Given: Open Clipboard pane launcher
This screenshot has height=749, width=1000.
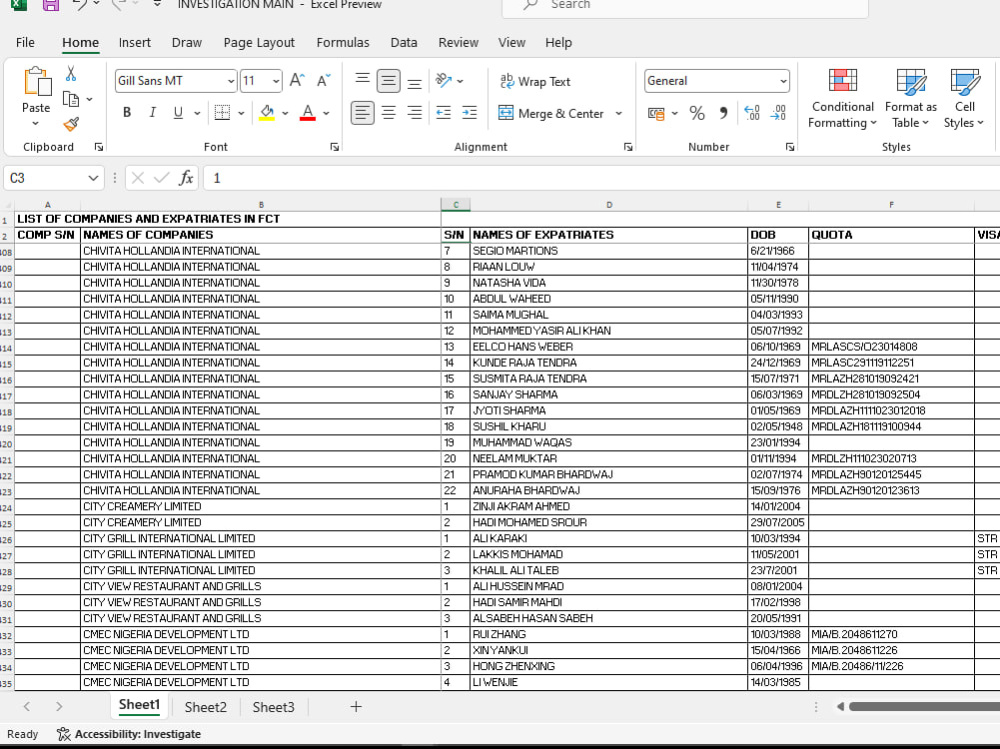Looking at the screenshot, I should pos(99,147).
